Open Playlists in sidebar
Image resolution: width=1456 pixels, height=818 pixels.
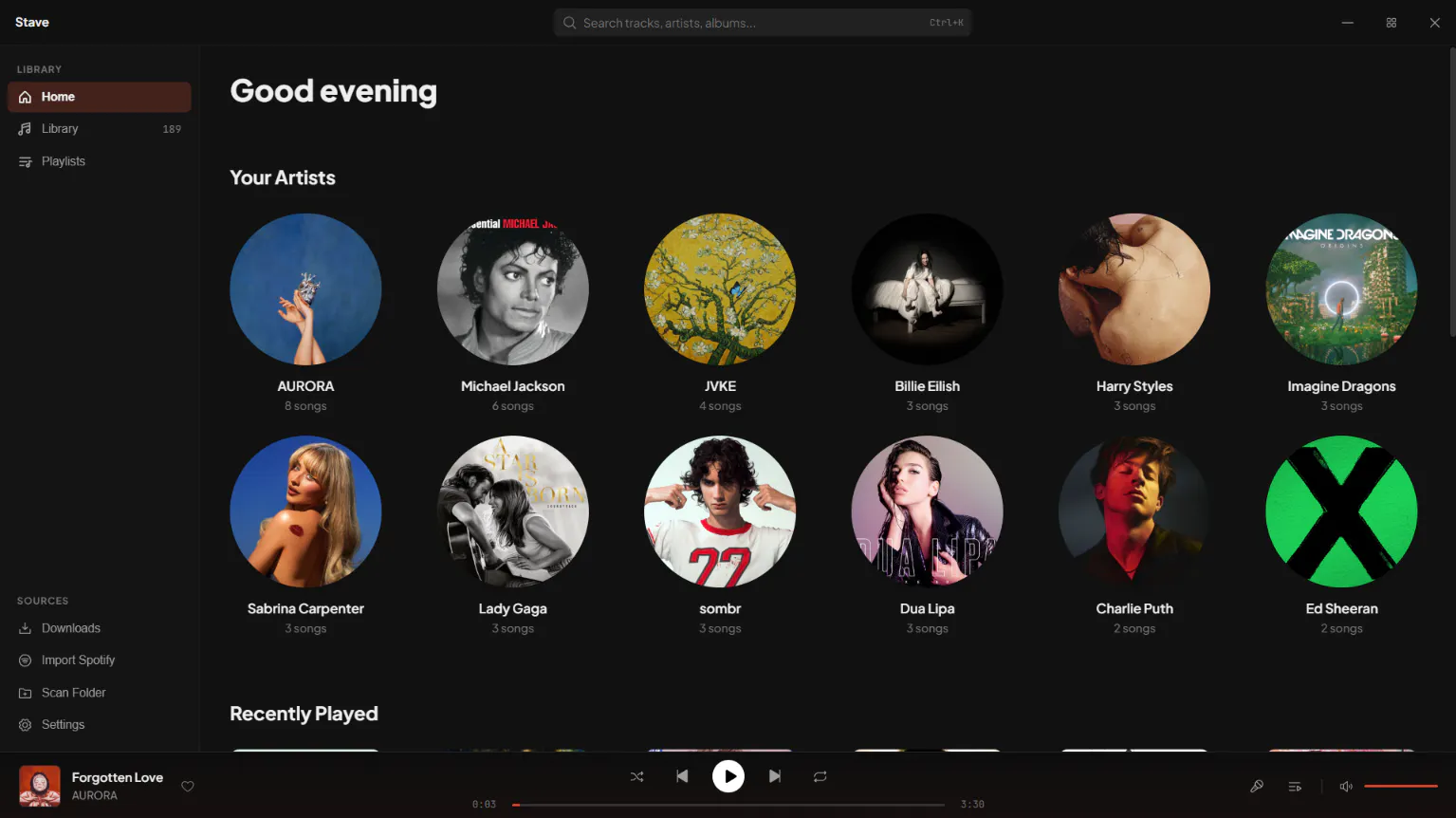point(100,161)
